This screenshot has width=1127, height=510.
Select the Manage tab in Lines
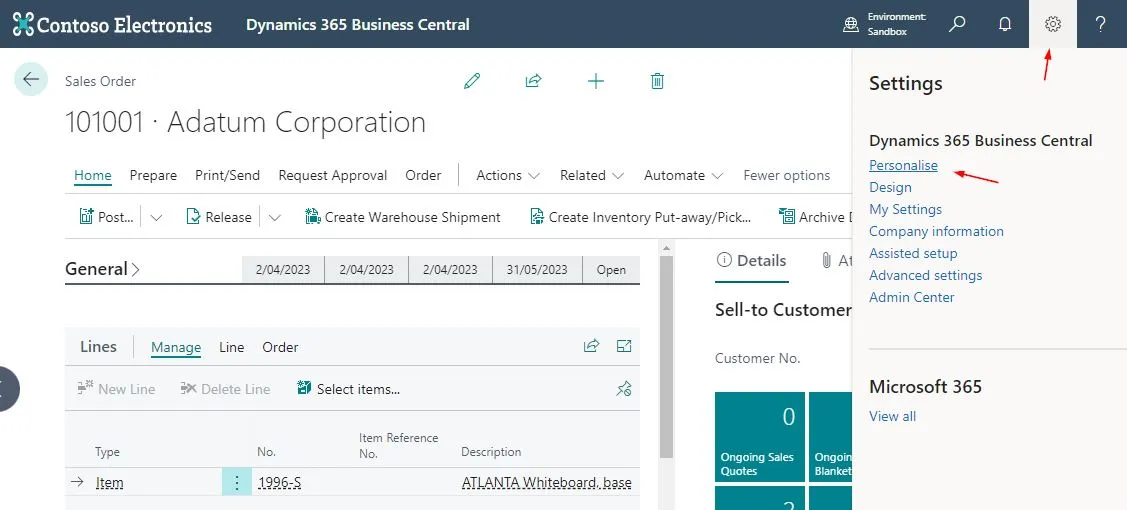coord(176,347)
